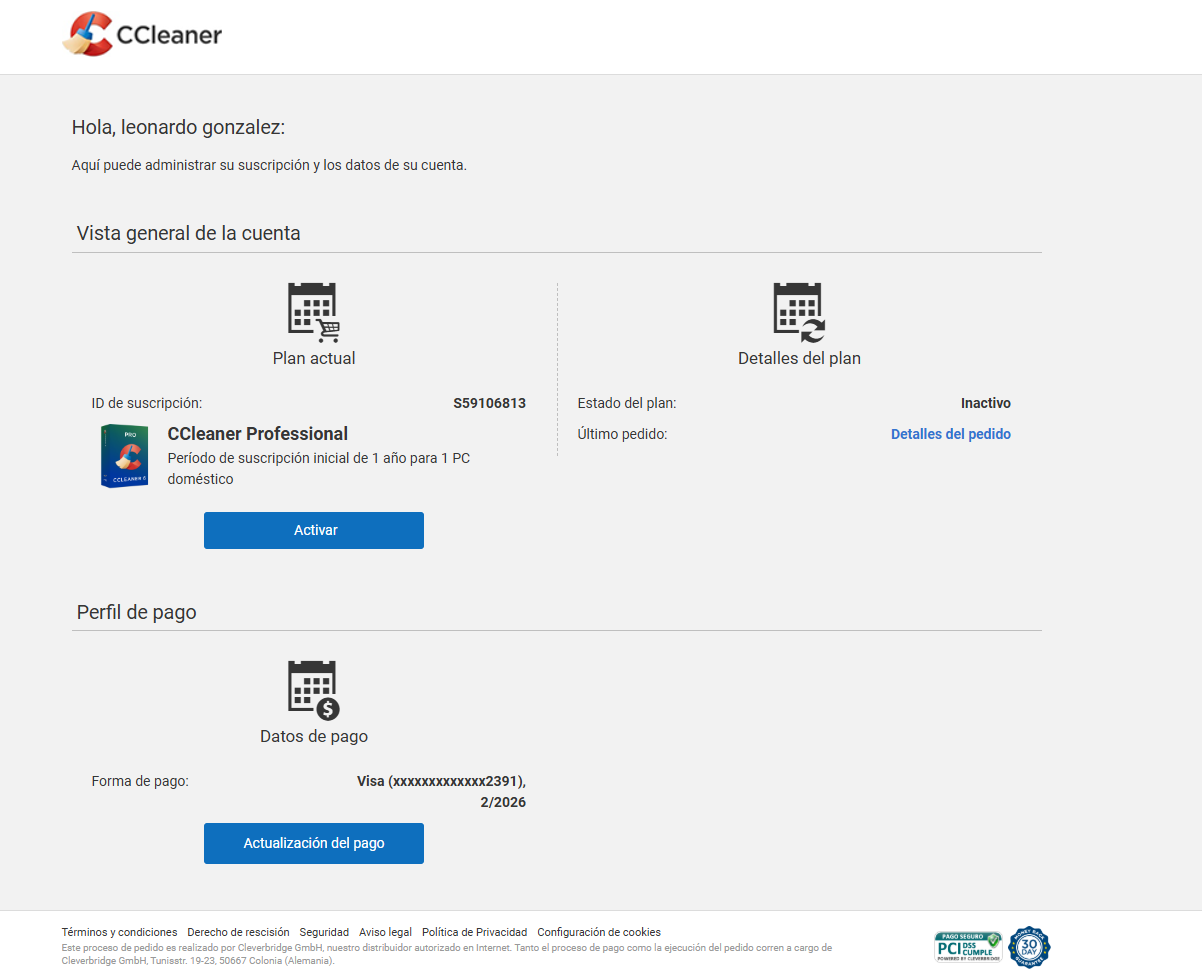Click the Inactivo plan status text
This screenshot has width=1202, height=972.
(985, 404)
